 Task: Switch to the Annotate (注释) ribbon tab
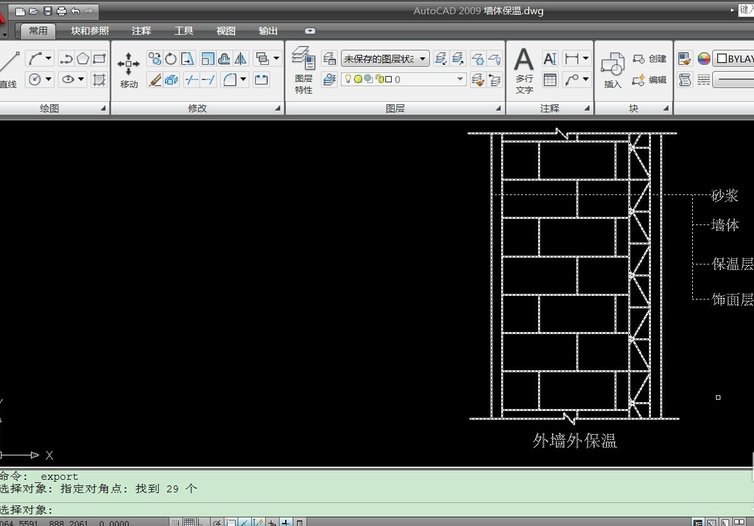point(141,31)
